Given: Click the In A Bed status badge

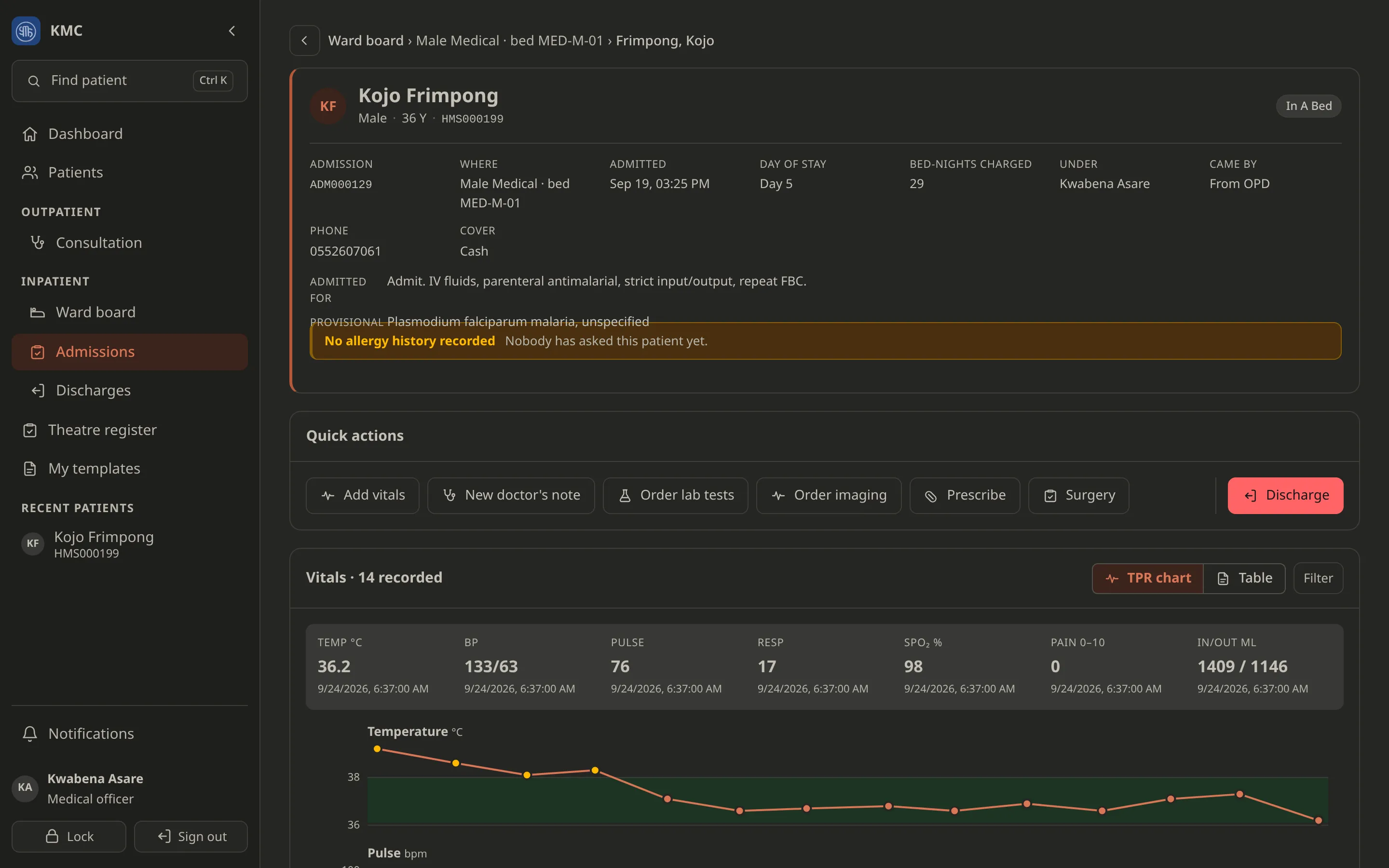Looking at the screenshot, I should click(1308, 106).
